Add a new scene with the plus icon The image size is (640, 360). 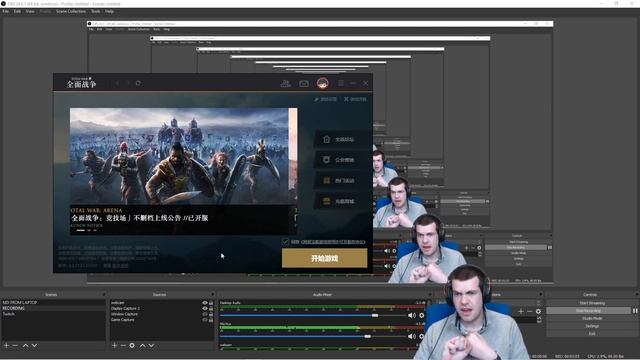coord(6,345)
